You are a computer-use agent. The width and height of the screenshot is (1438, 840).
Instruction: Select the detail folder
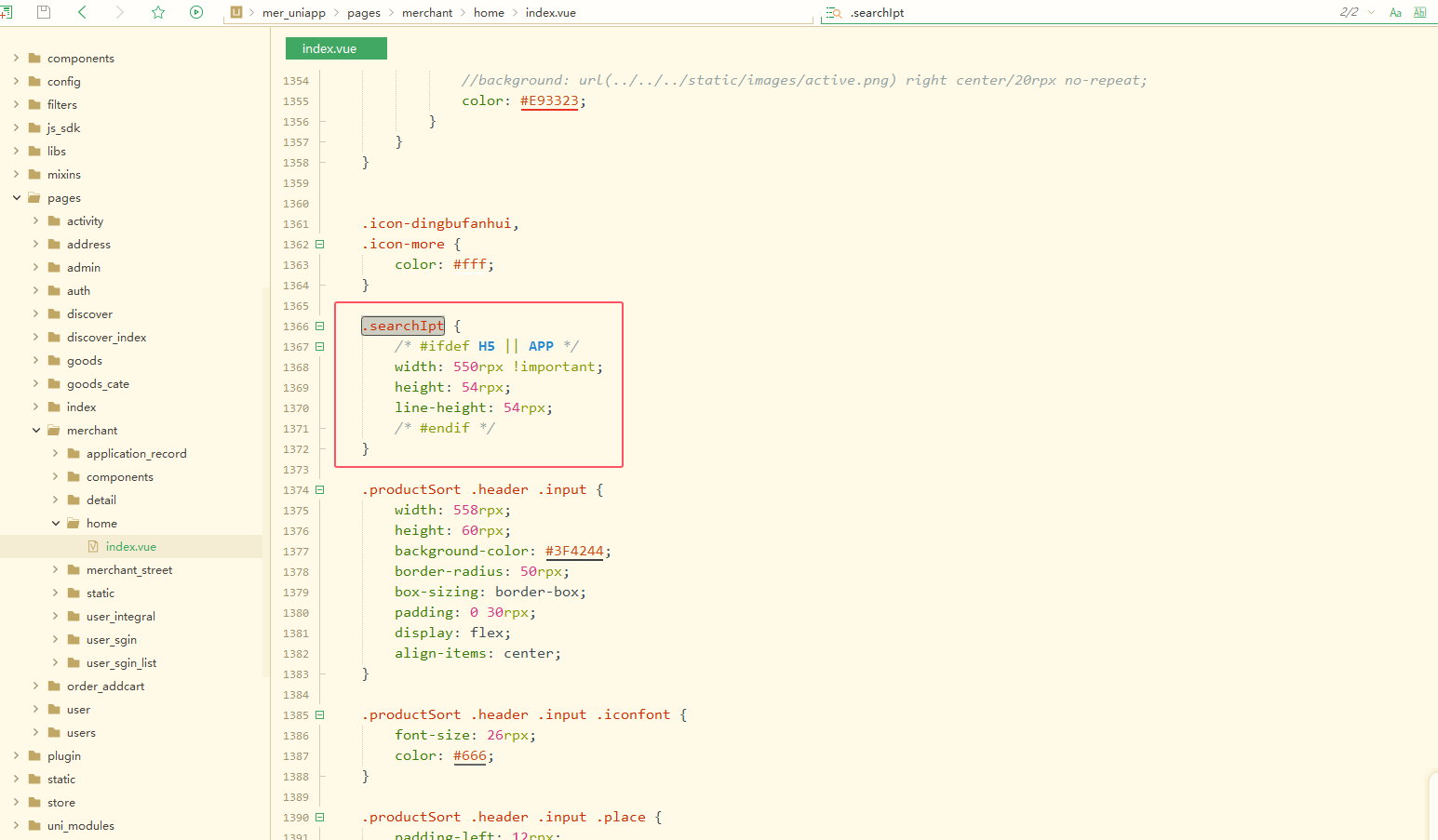pos(101,500)
